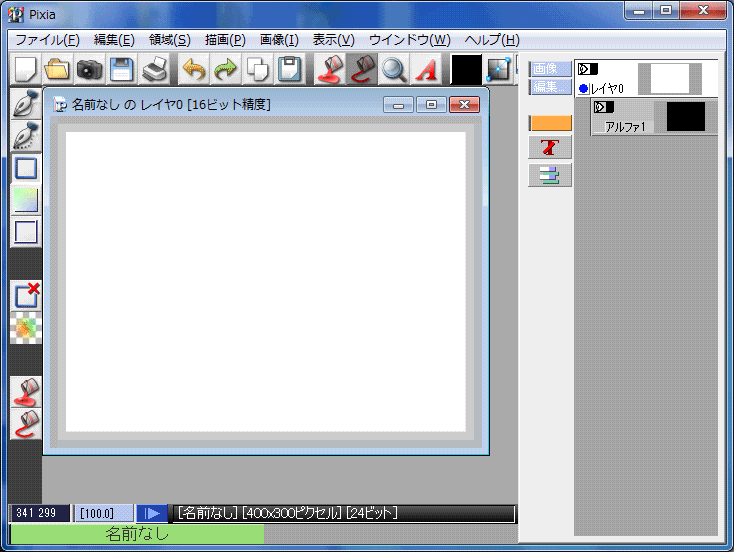
Task: Create a new blank image from toolbar
Action: pos(26,69)
